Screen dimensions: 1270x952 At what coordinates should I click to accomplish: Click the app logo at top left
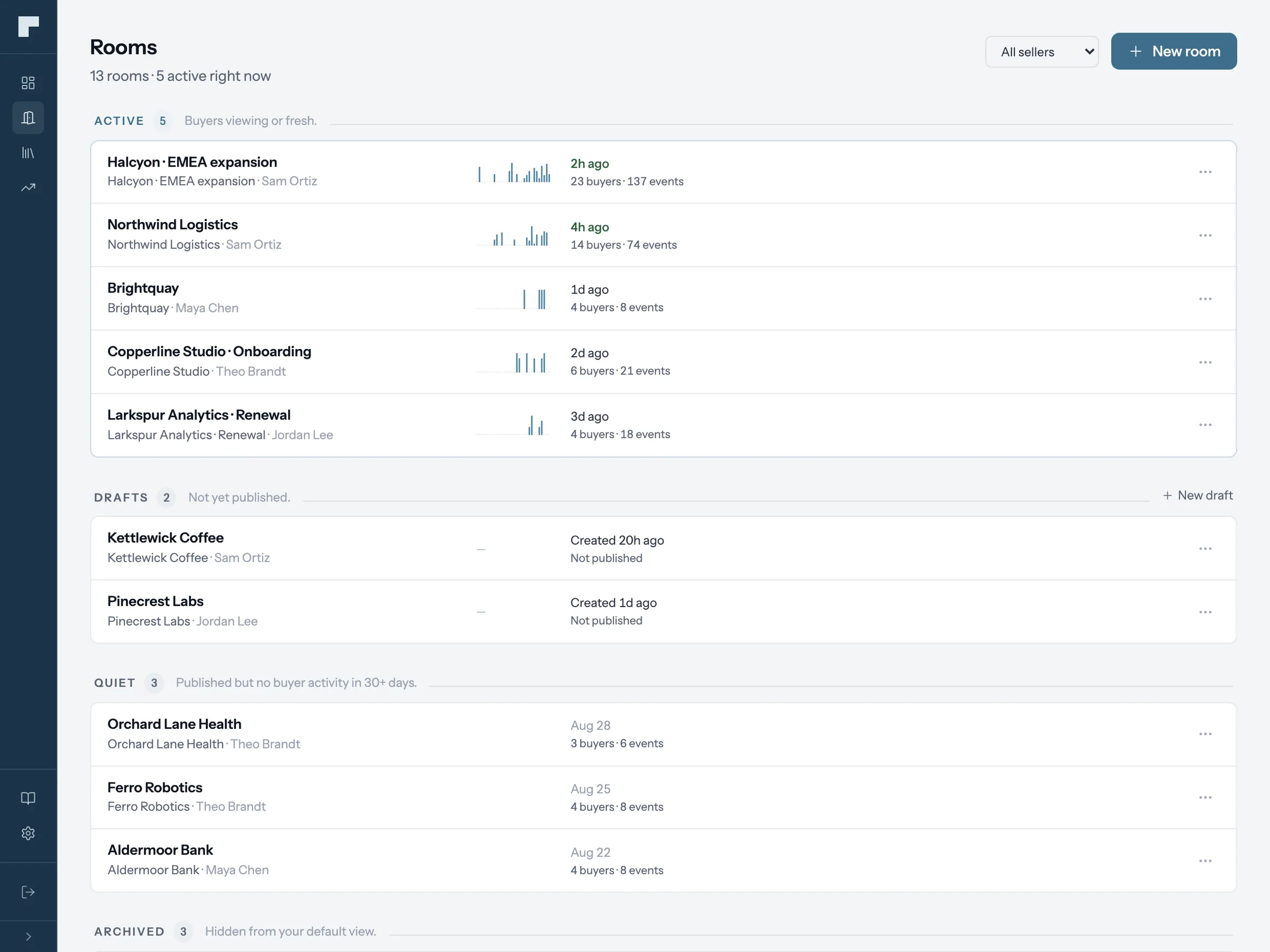coord(28,26)
